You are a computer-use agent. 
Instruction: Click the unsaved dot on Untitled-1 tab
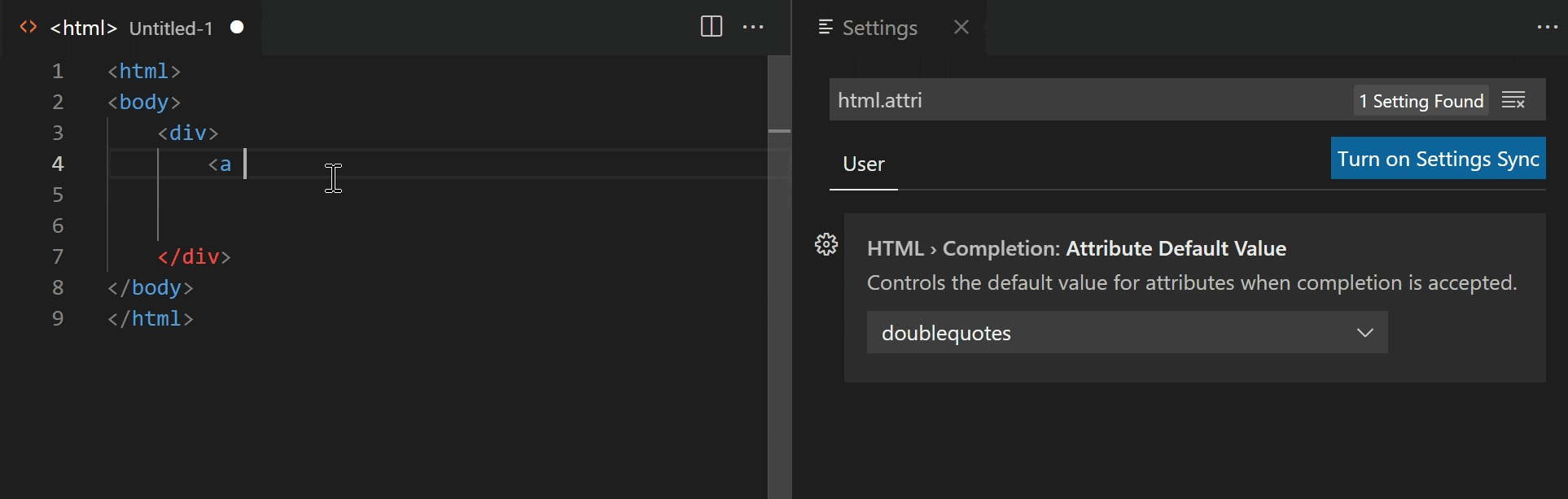(x=237, y=27)
